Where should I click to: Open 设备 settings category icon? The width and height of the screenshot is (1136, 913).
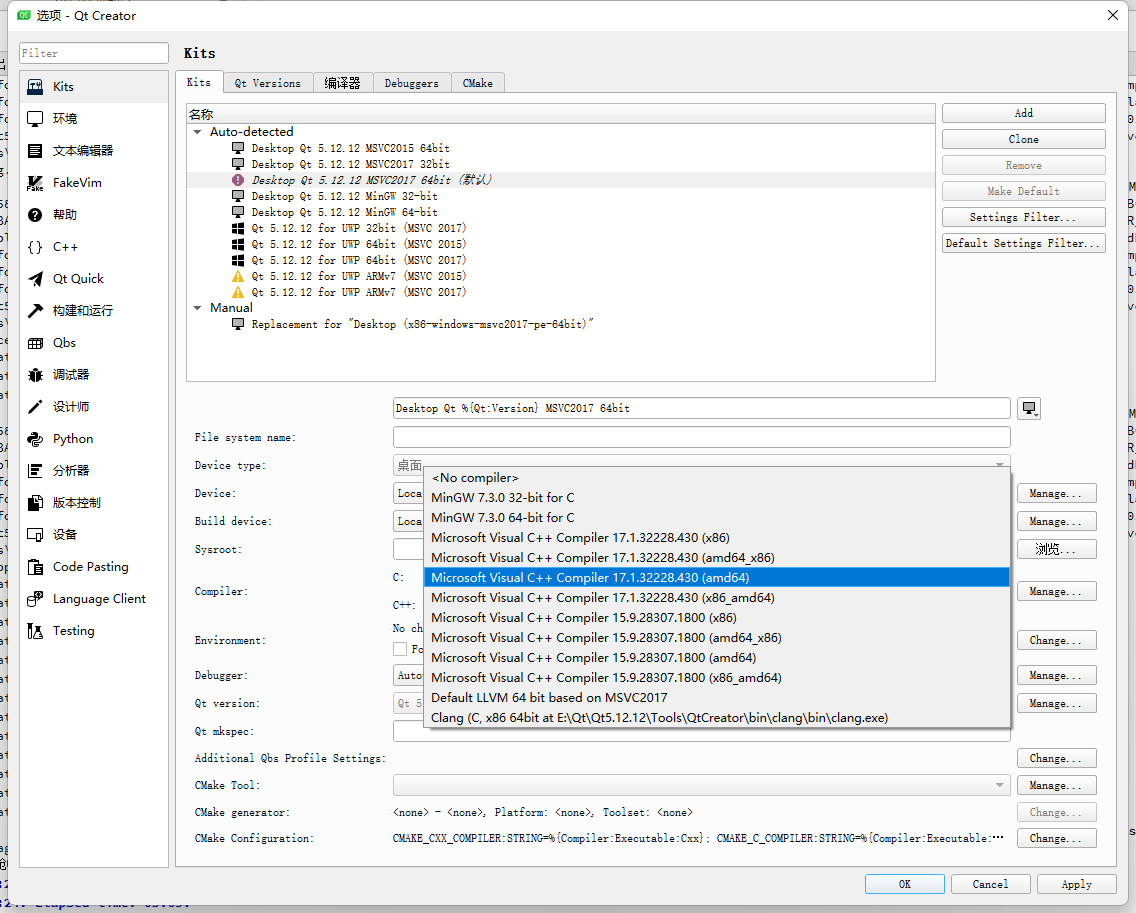[x=35, y=535]
